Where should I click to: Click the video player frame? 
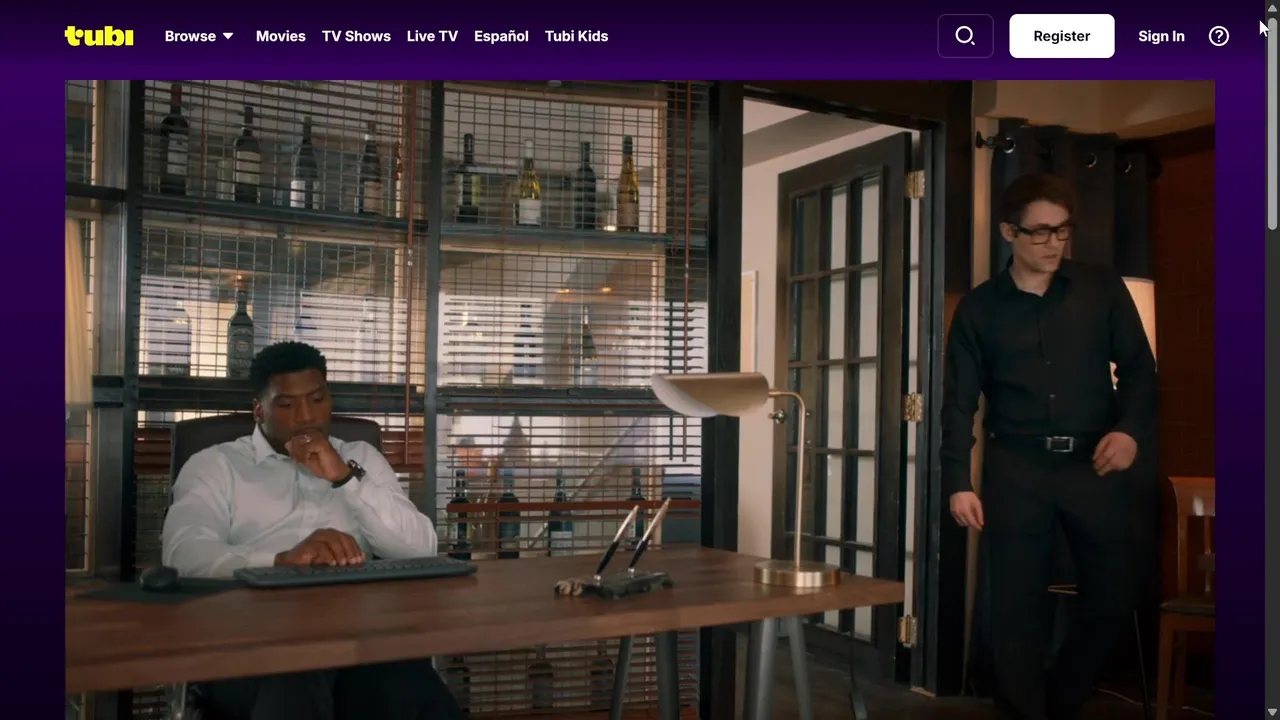click(640, 400)
